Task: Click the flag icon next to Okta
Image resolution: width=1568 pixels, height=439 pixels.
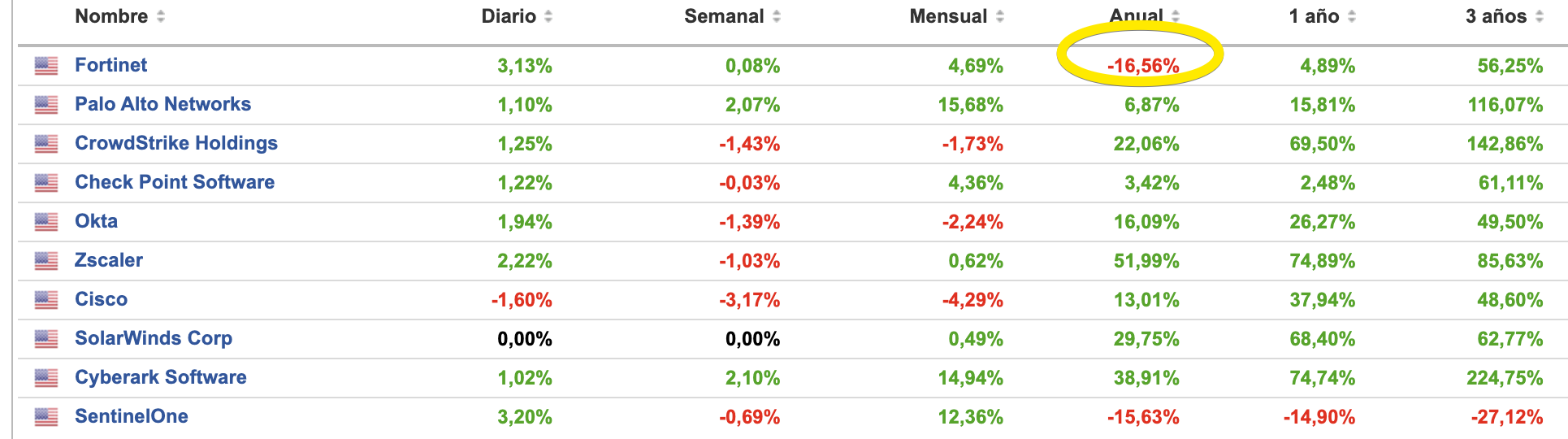Action: (46, 222)
